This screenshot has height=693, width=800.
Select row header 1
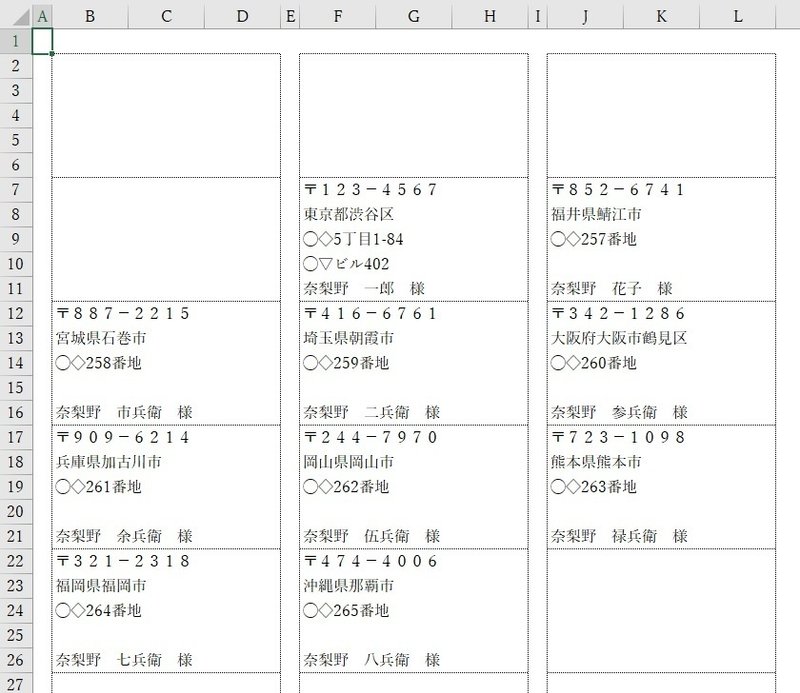click(x=16, y=41)
